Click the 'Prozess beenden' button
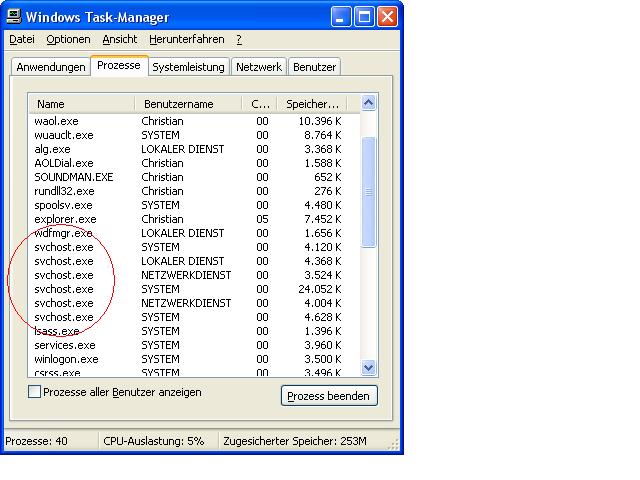Image resolution: width=640 pixels, height=480 pixels. click(329, 396)
